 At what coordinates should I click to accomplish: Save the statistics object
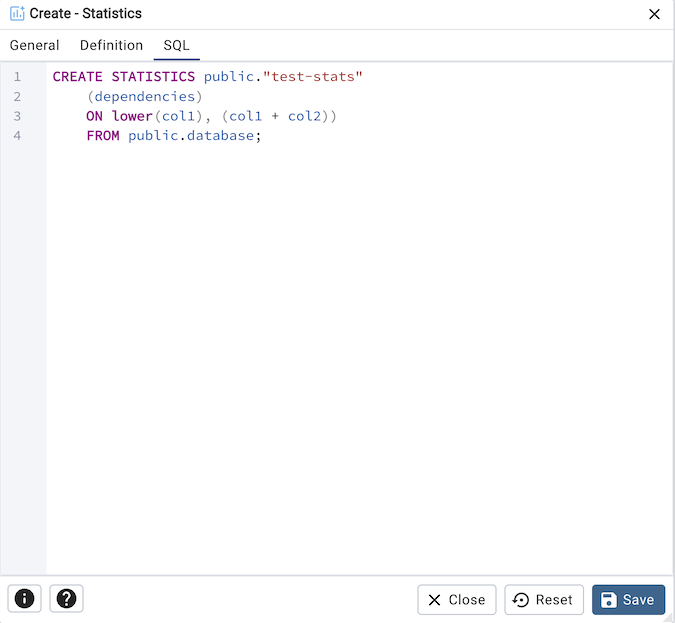click(x=628, y=599)
